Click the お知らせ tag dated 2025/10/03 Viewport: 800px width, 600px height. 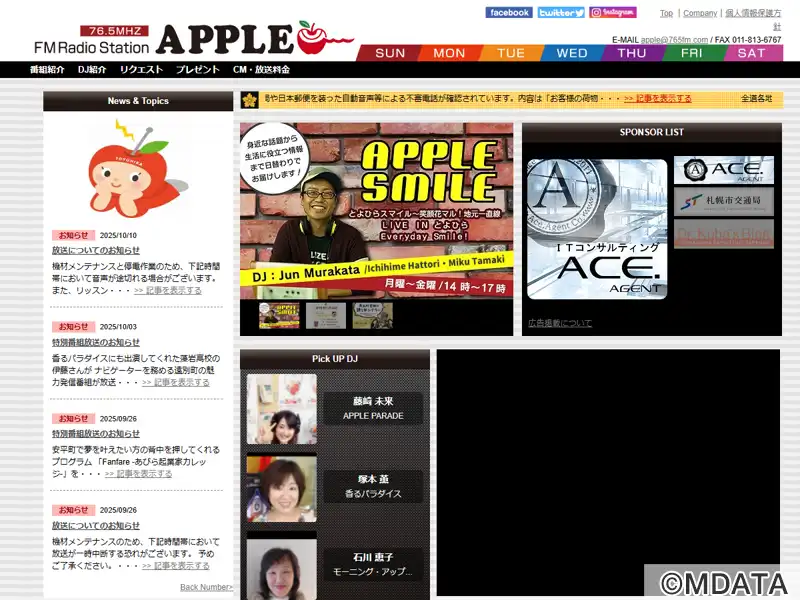pyautogui.click(x=73, y=327)
